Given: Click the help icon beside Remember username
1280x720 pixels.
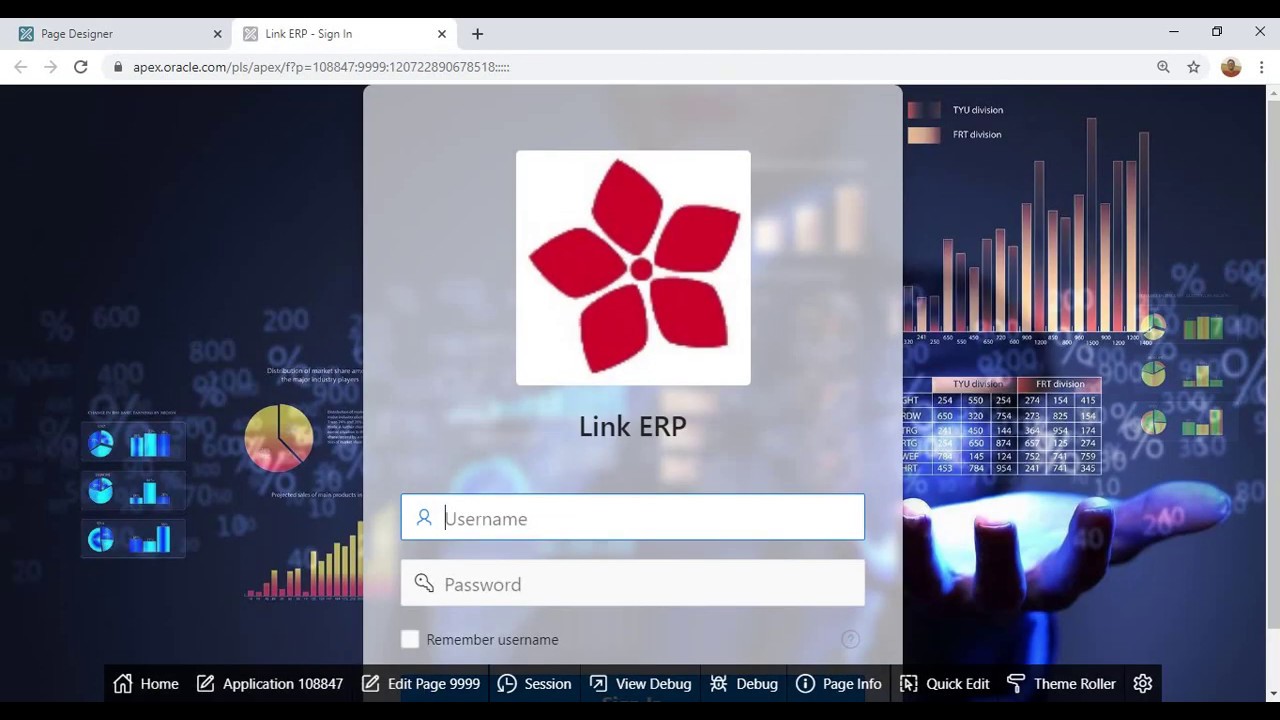Looking at the screenshot, I should (x=850, y=640).
